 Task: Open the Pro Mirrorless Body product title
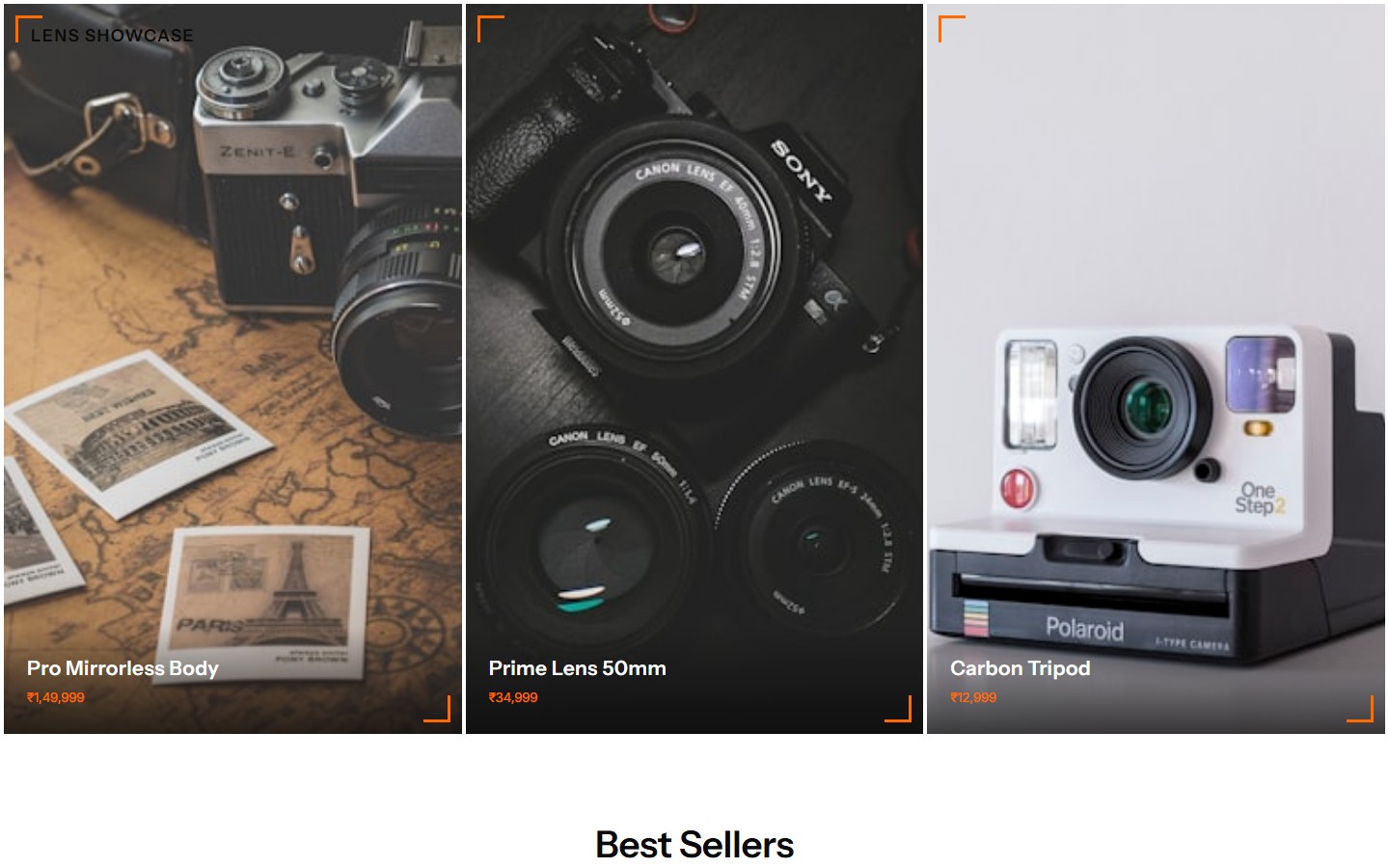123,668
